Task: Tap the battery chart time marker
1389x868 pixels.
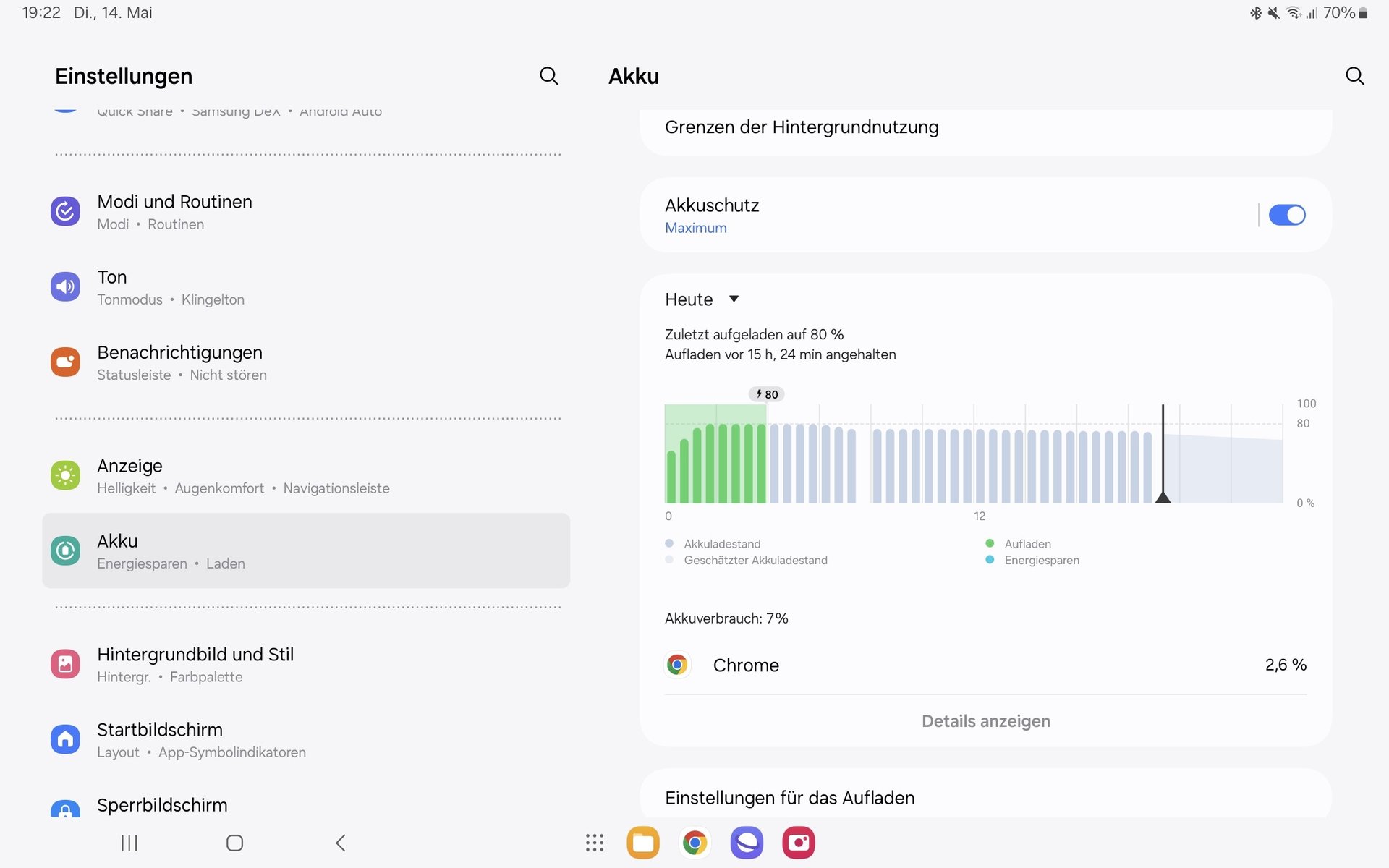Action: click(x=1163, y=496)
